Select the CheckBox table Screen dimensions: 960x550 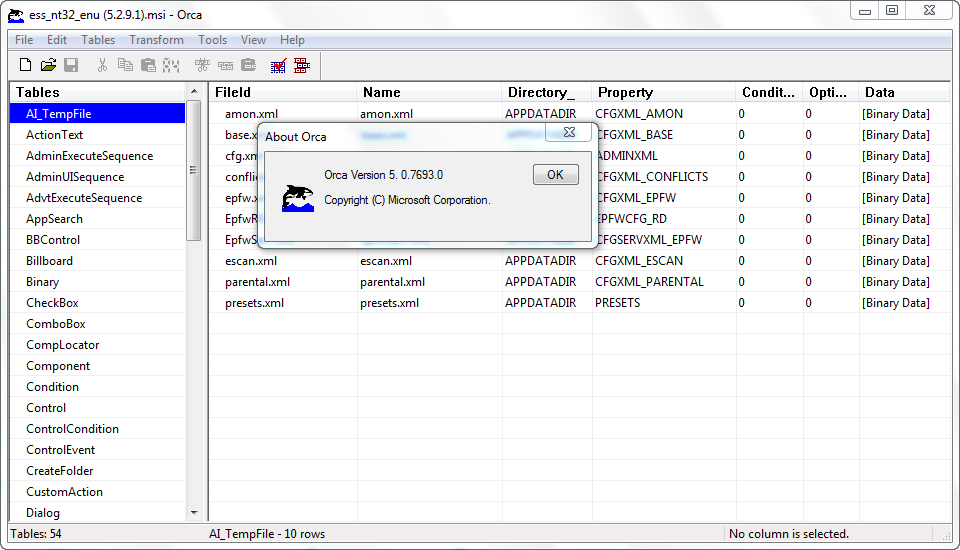click(97, 303)
